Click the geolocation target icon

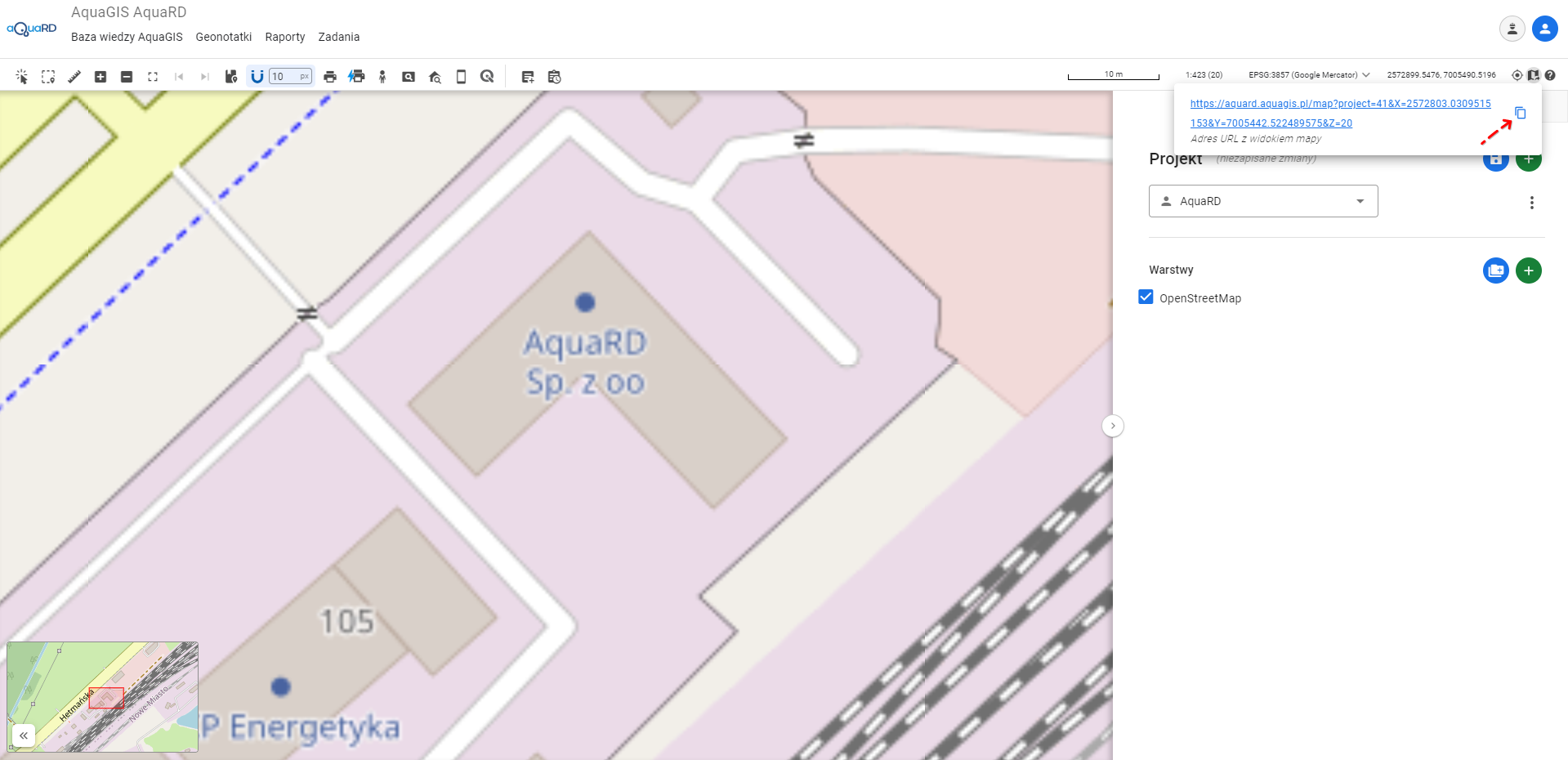pos(1517,75)
